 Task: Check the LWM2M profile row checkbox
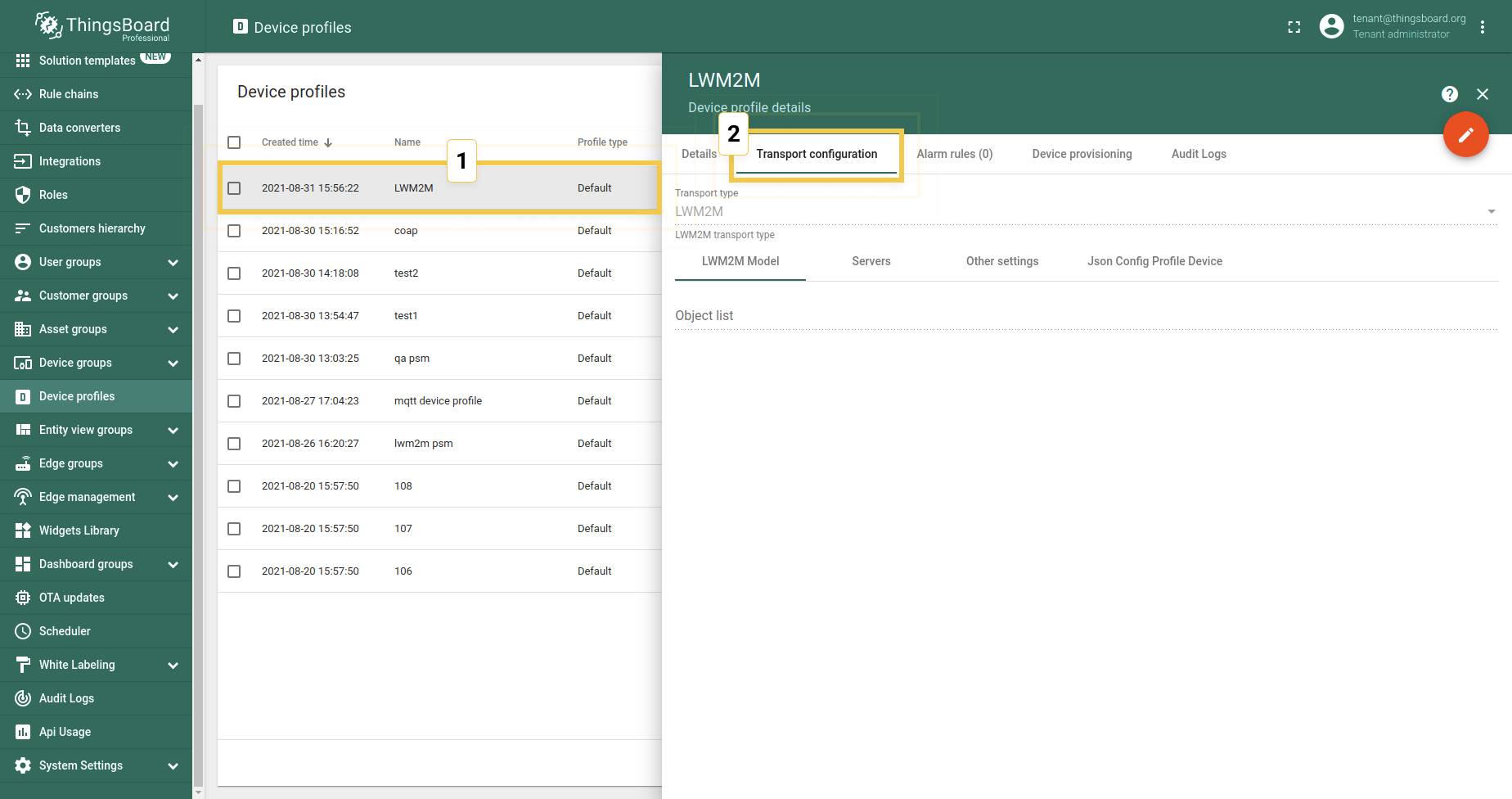(234, 188)
